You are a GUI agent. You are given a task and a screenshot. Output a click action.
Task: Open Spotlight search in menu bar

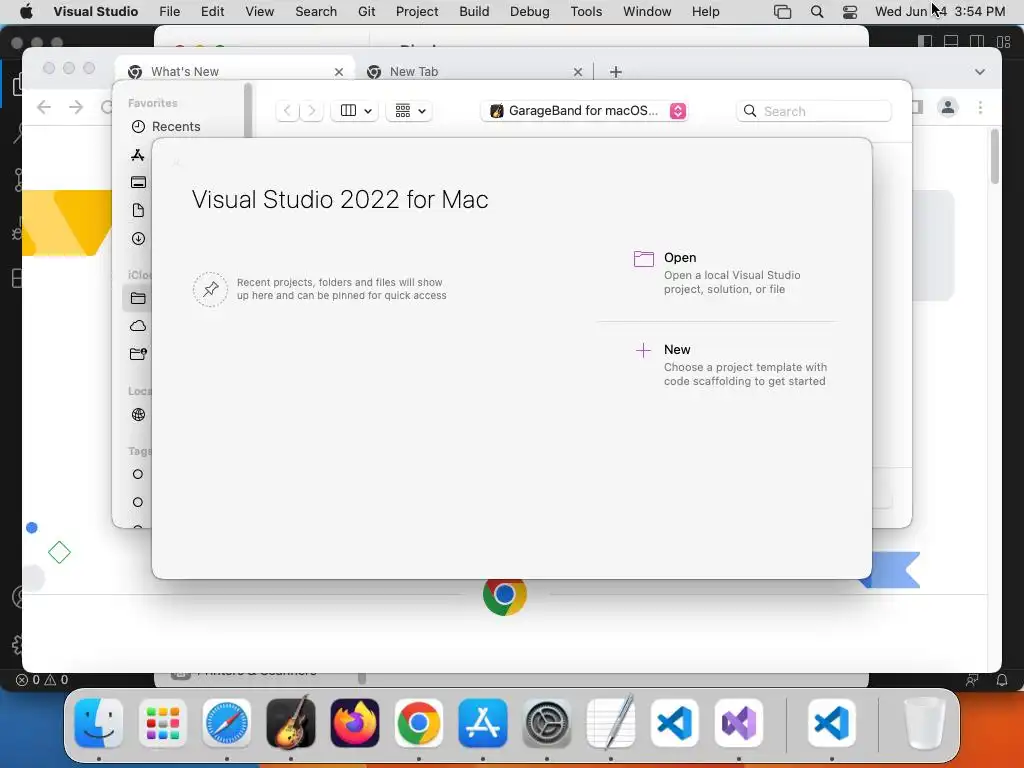tap(816, 12)
